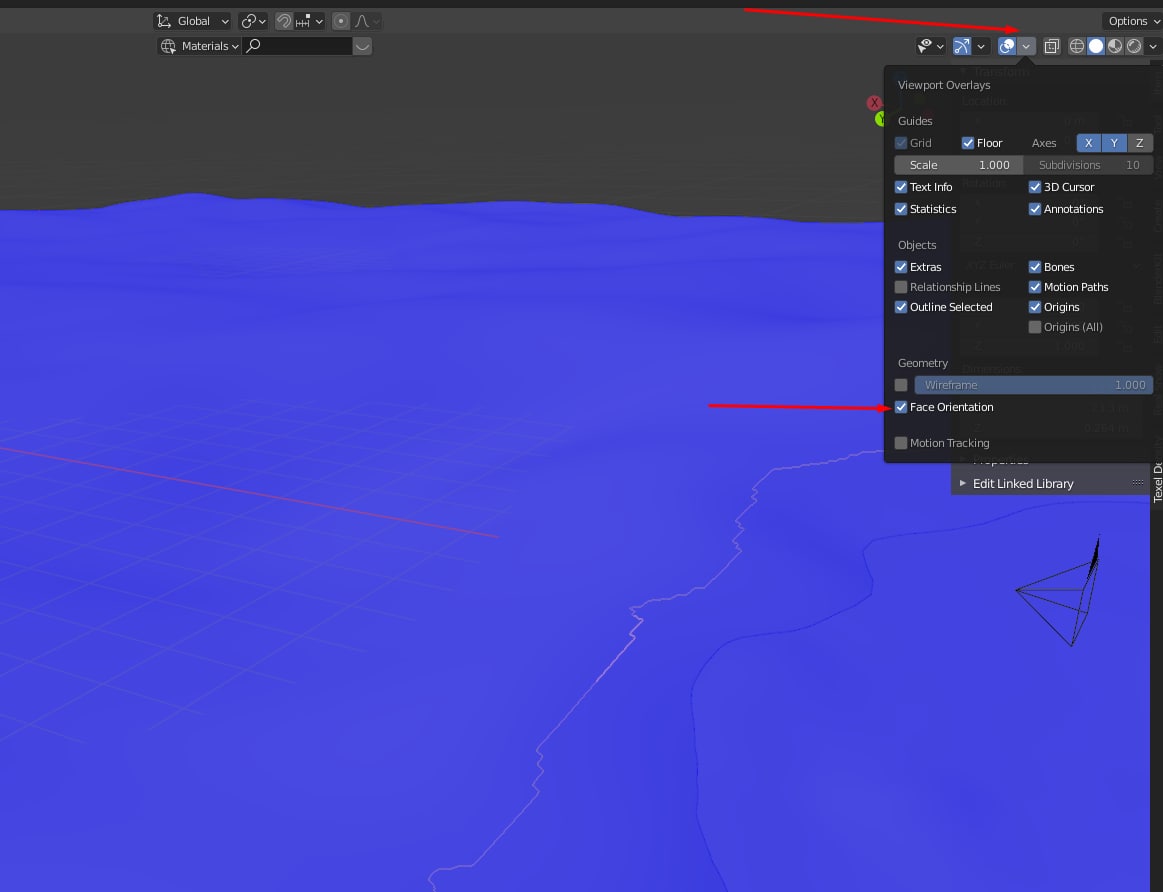
Task: Uncheck the Text Info checkbox
Action: 900,187
